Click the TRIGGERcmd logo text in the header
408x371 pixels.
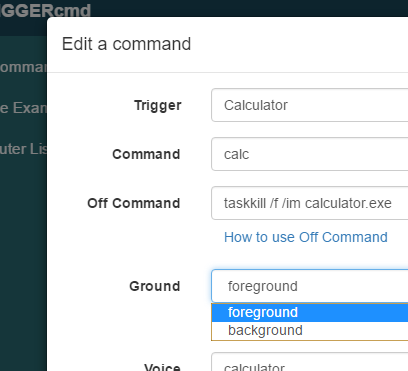pyautogui.click(x=45, y=10)
